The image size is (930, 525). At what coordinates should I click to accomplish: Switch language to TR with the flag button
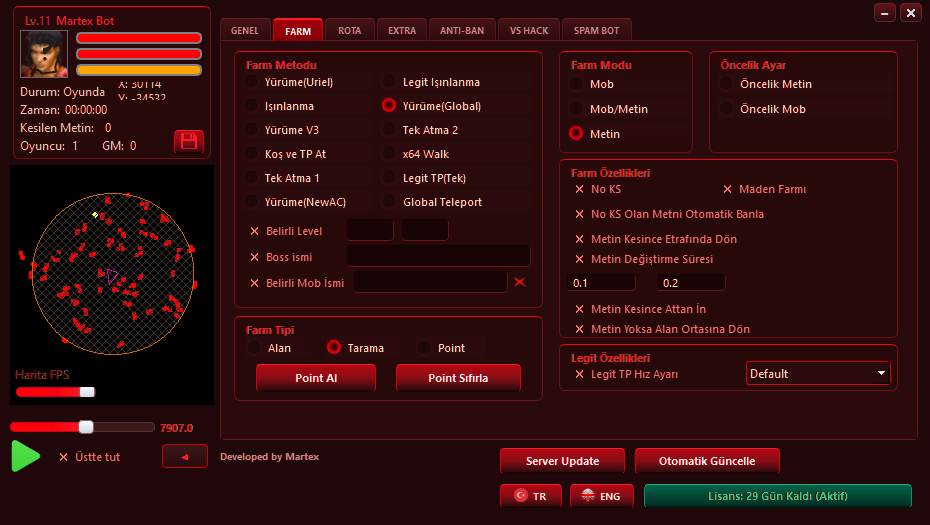point(531,496)
